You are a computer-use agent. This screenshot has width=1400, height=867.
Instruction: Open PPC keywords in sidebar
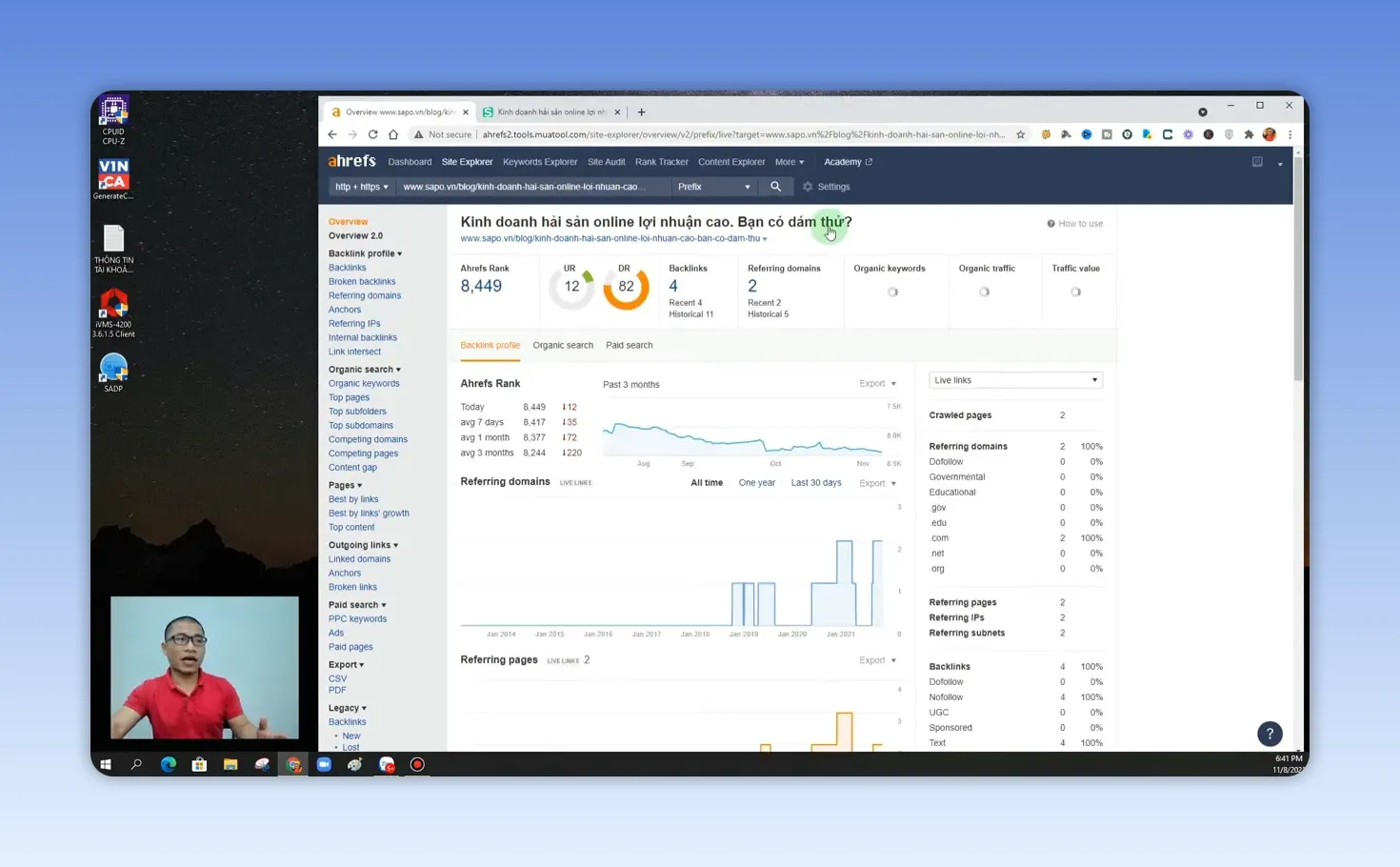357,619
